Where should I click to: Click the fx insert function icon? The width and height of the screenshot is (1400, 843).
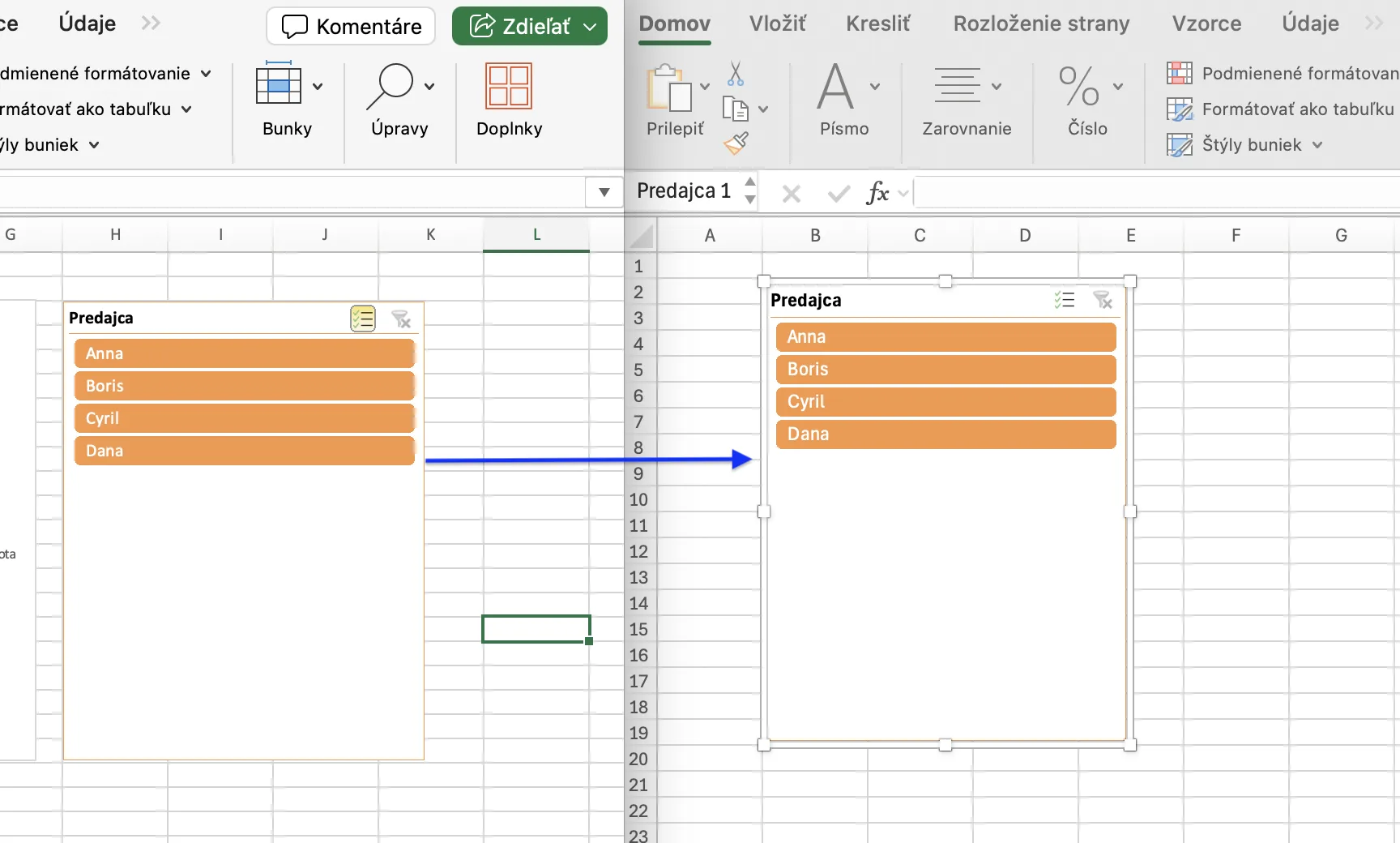[877, 193]
